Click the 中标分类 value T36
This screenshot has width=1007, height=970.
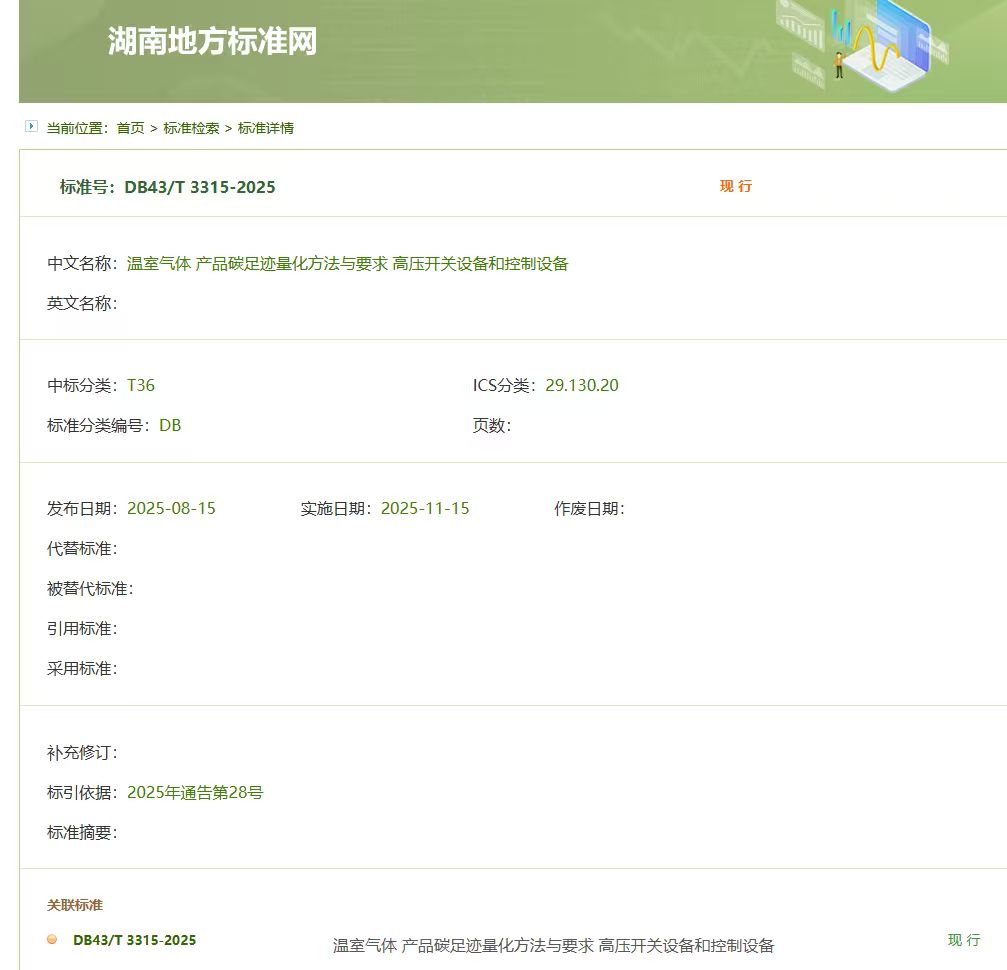click(x=141, y=385)
